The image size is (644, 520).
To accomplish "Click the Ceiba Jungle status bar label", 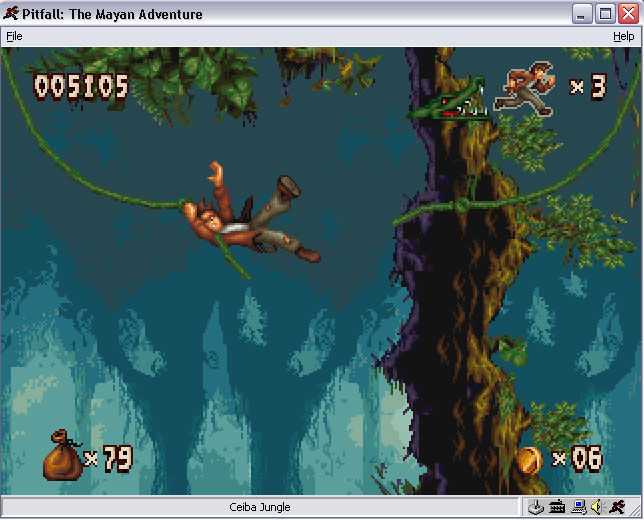I will 259,507.
